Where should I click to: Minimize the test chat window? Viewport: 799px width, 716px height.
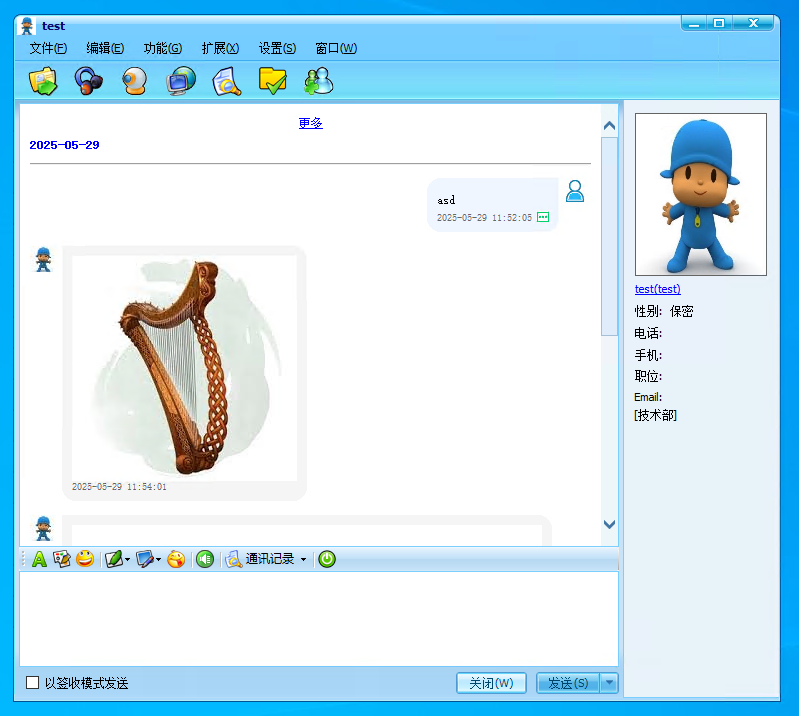pos(694,23)
